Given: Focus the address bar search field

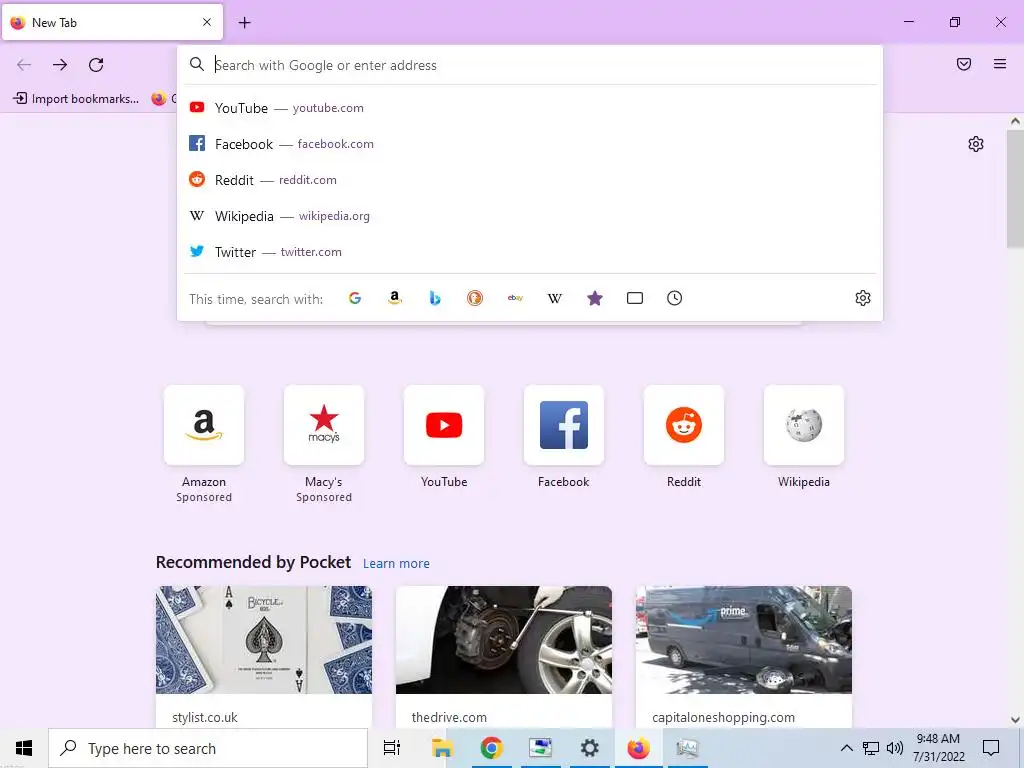Looking at the screenshot, I should point(529,65).
